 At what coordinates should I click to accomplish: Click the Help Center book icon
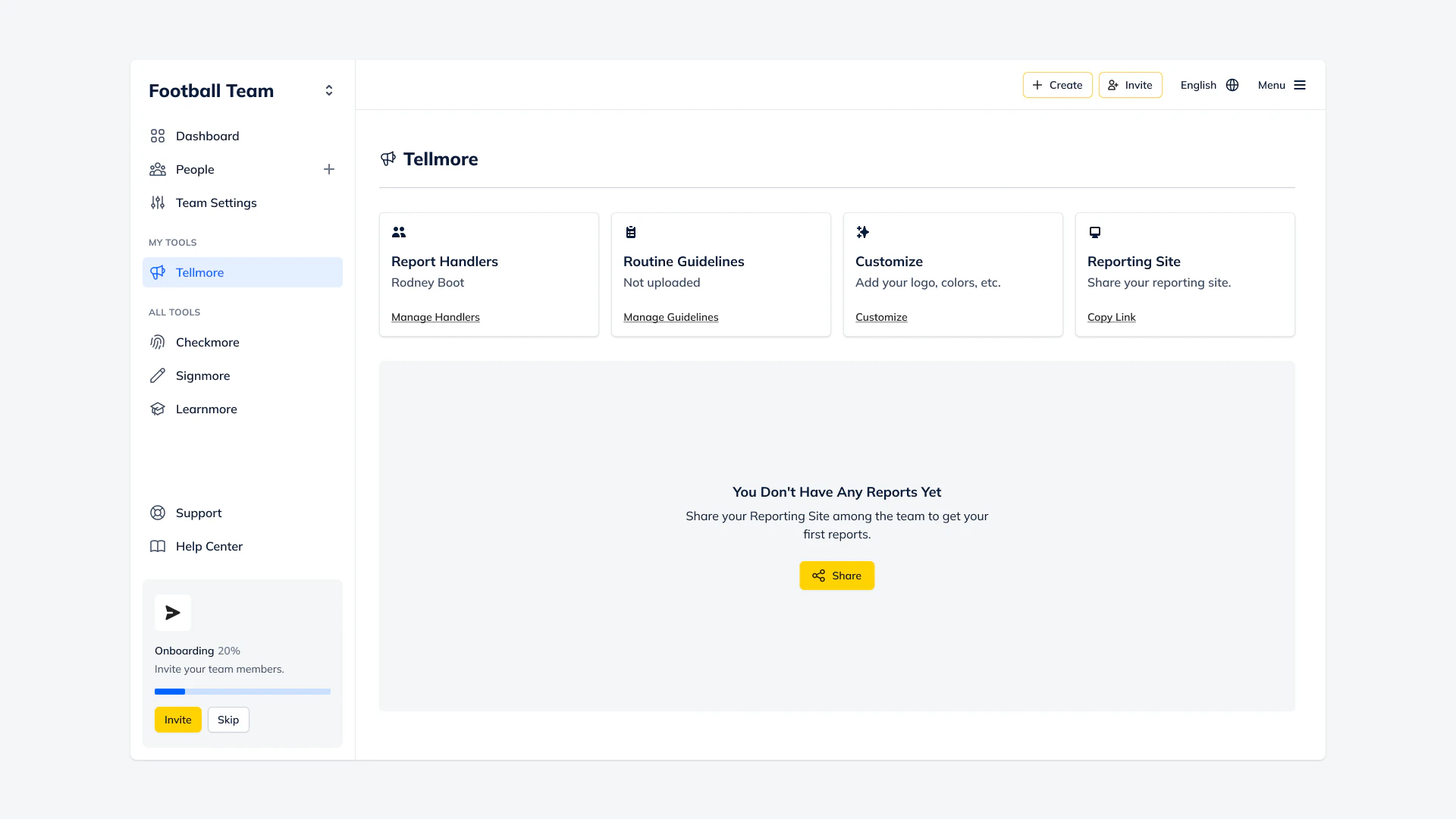pos(158,546)
